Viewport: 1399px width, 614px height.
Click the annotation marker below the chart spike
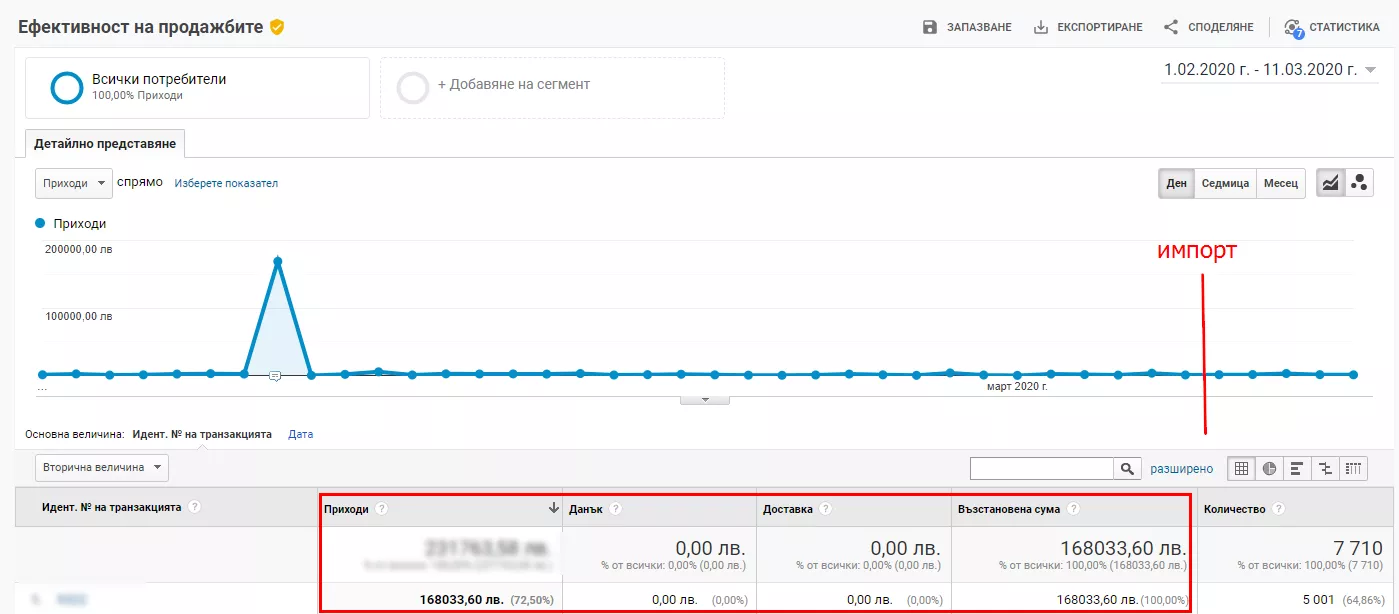coord(275,376)
